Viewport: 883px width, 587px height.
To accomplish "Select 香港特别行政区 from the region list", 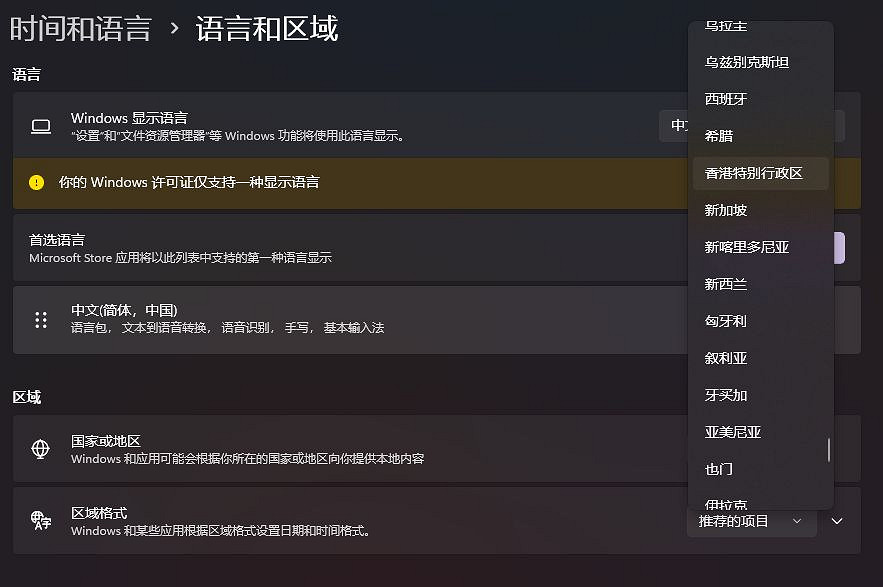I will point(753,173).
